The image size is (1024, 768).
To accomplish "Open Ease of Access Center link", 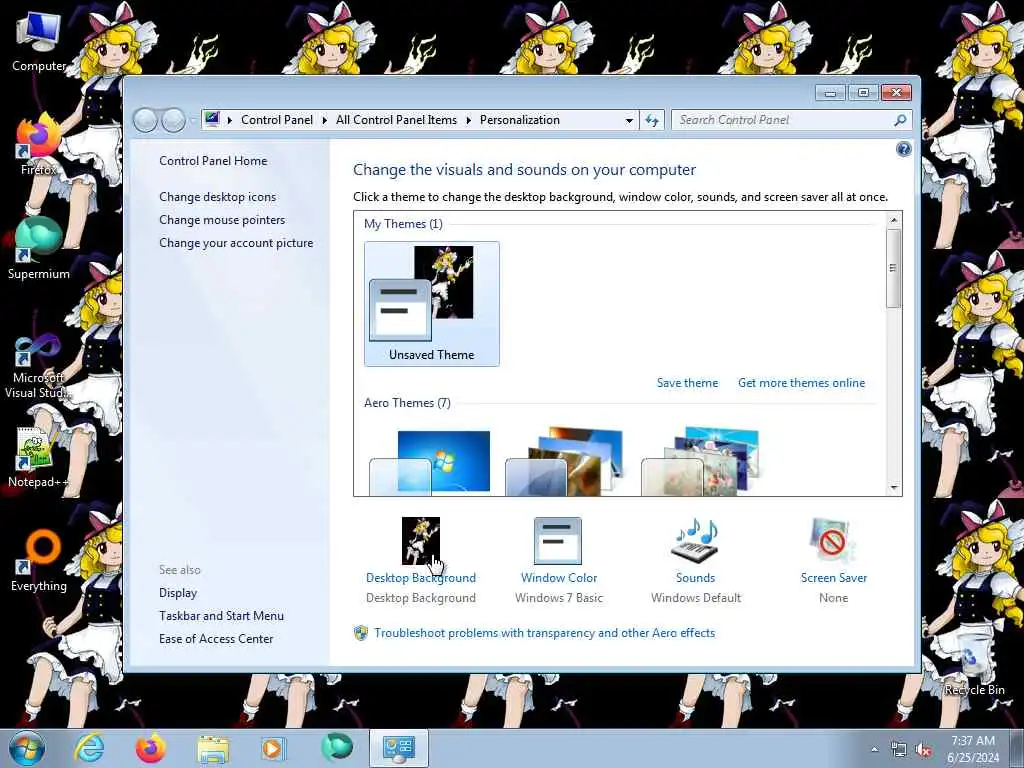I will point(216,639).
